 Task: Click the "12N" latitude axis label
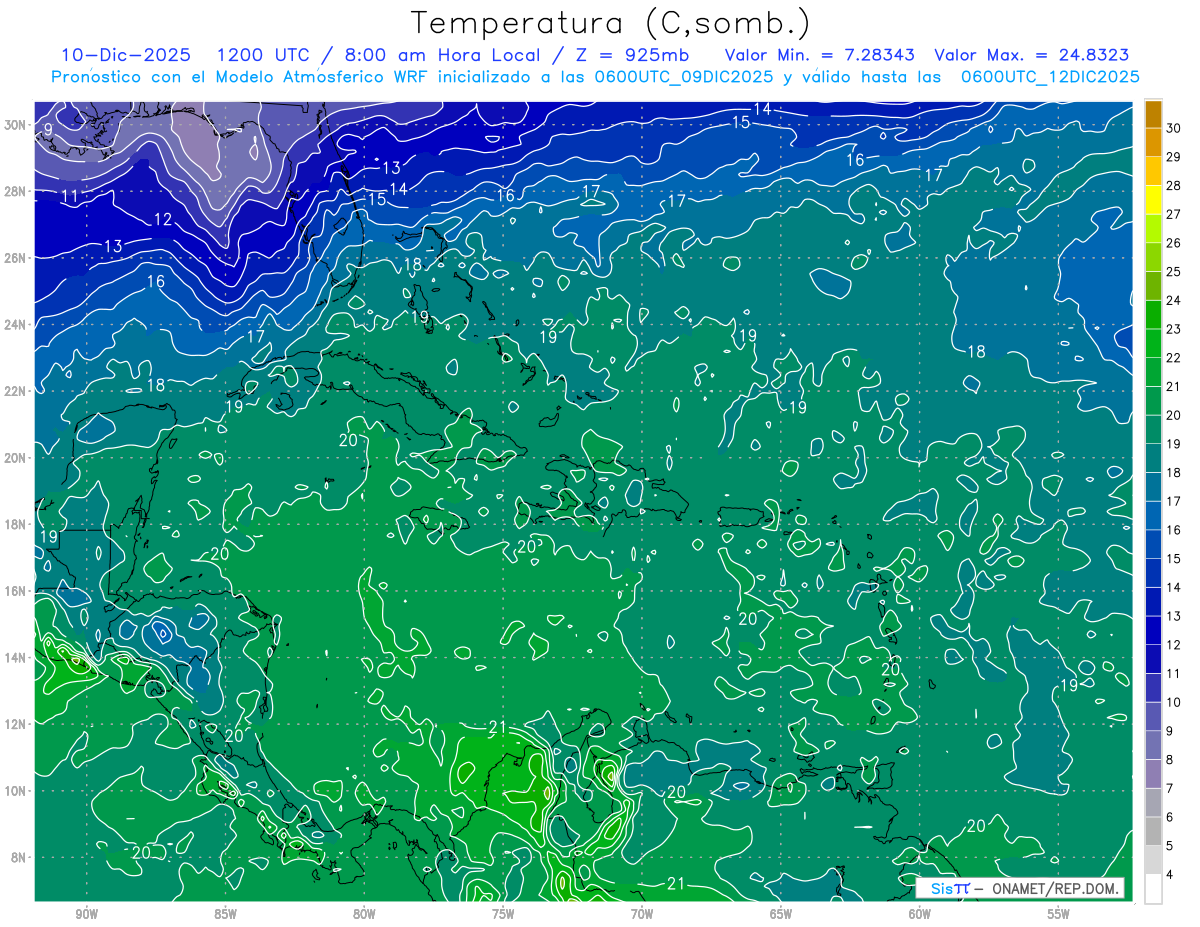tap(17, 724)
